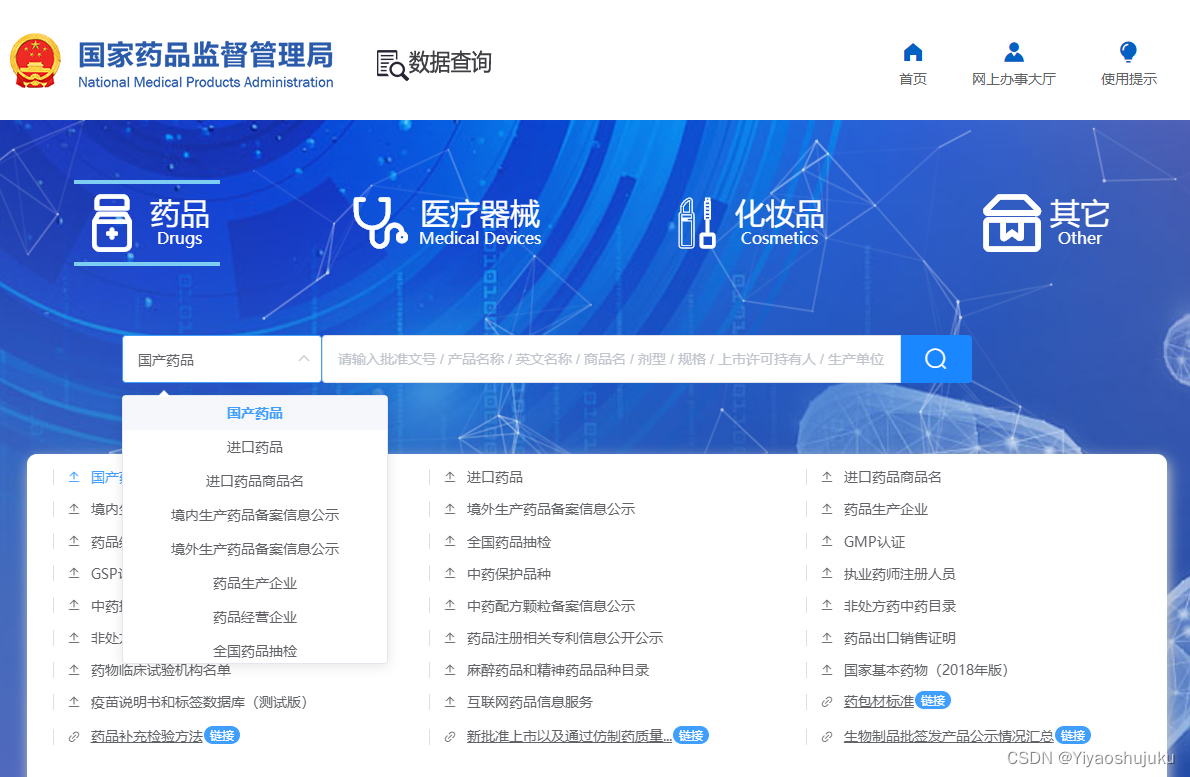
Task: Click the dropdown chevron arrow
Action: pyautogui.click(x=304, y=359)
